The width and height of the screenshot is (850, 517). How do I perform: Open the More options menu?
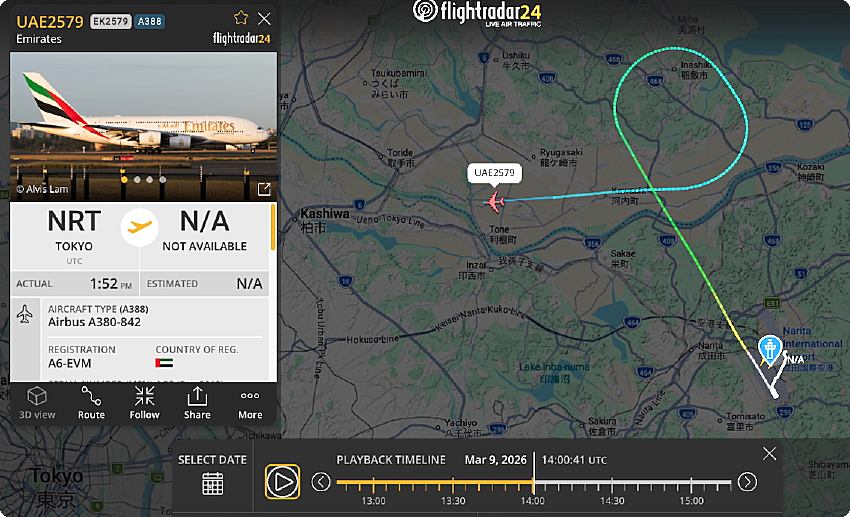250,403
